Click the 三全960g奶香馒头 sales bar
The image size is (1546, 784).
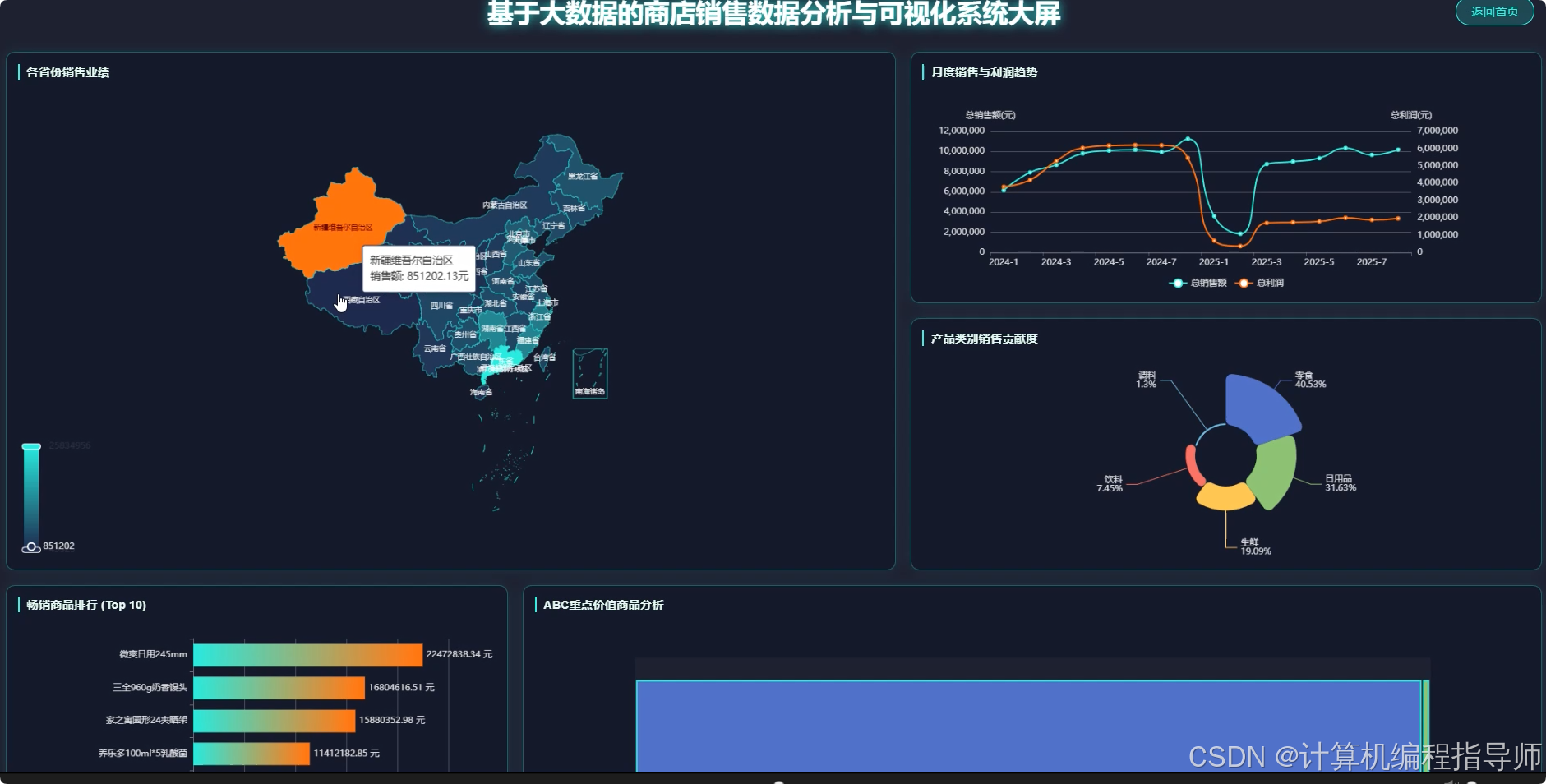tap(279, 688)
